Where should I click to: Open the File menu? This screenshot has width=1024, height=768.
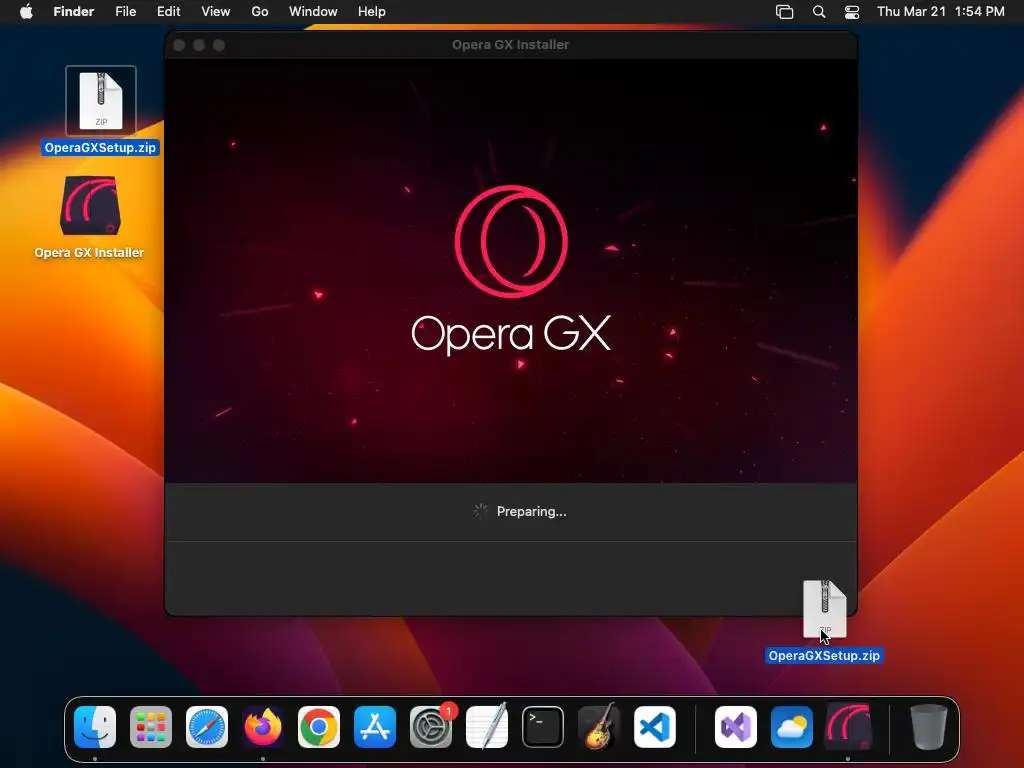click(x=125, y=11)
